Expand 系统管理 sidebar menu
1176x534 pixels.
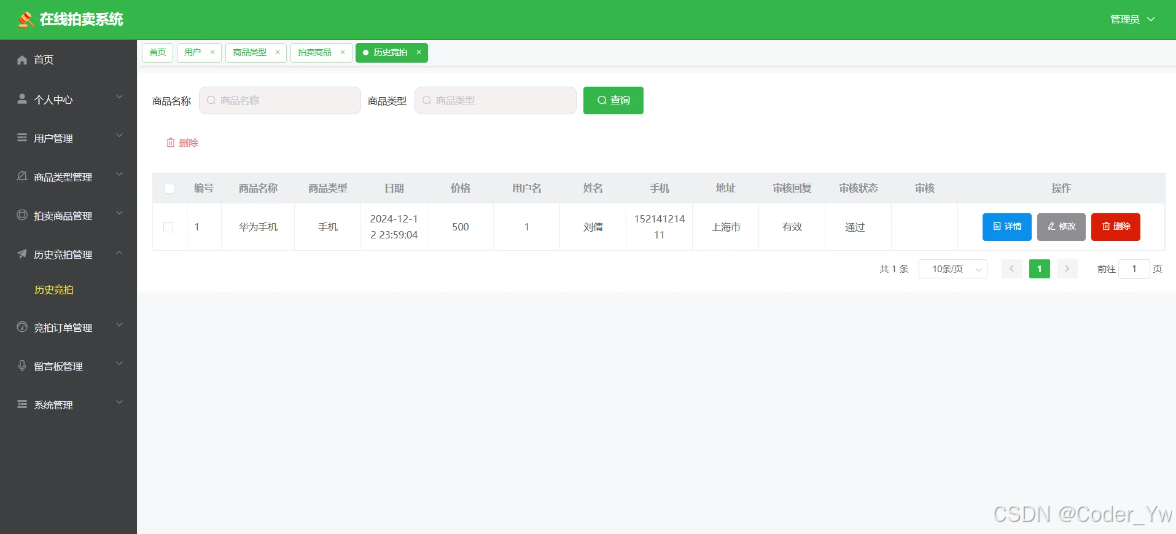point(119,403)
